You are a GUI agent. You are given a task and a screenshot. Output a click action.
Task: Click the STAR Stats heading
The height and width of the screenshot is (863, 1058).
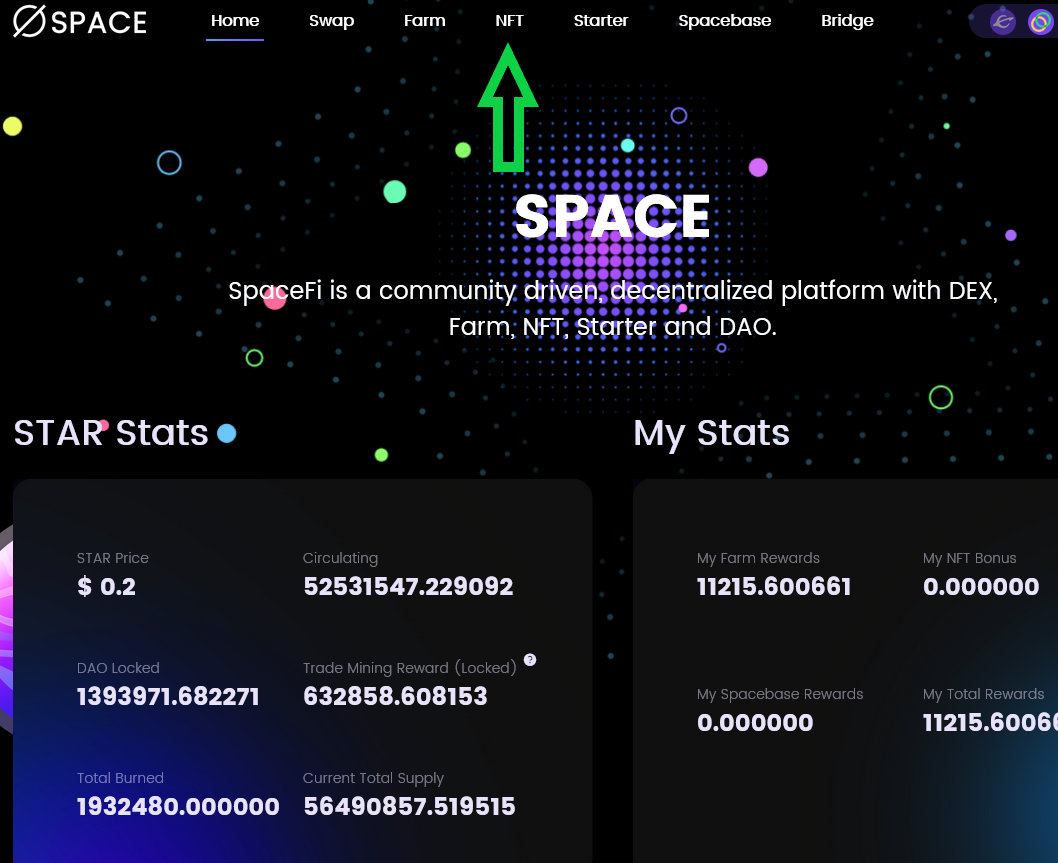[111, 433]
